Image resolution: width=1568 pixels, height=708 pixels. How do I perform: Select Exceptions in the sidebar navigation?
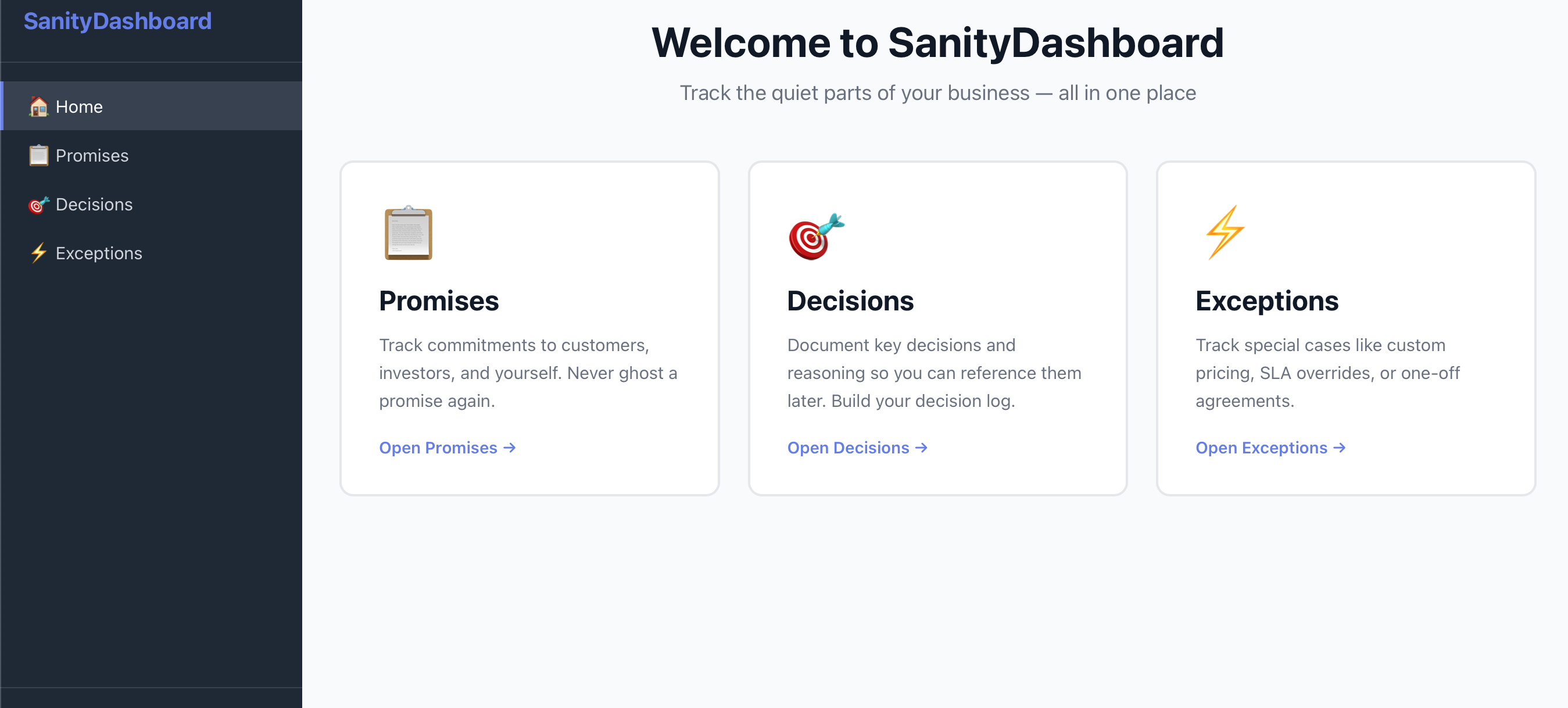[x=99, y=253]
